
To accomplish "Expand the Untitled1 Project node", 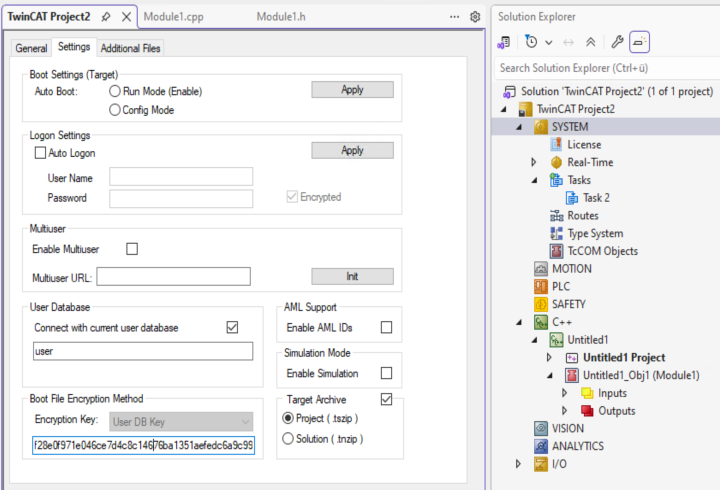I will point(549,357).
